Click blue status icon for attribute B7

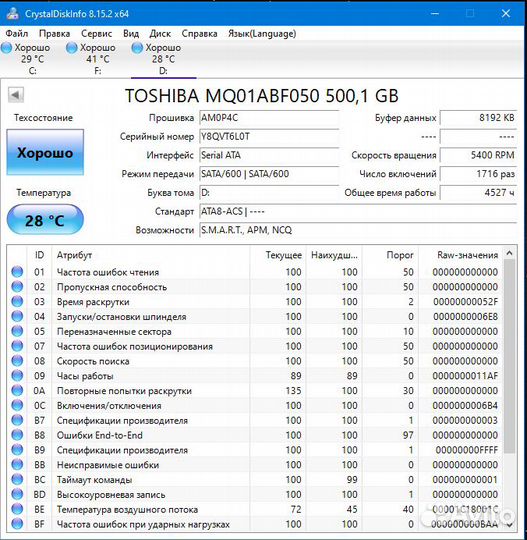coord(17,420)
